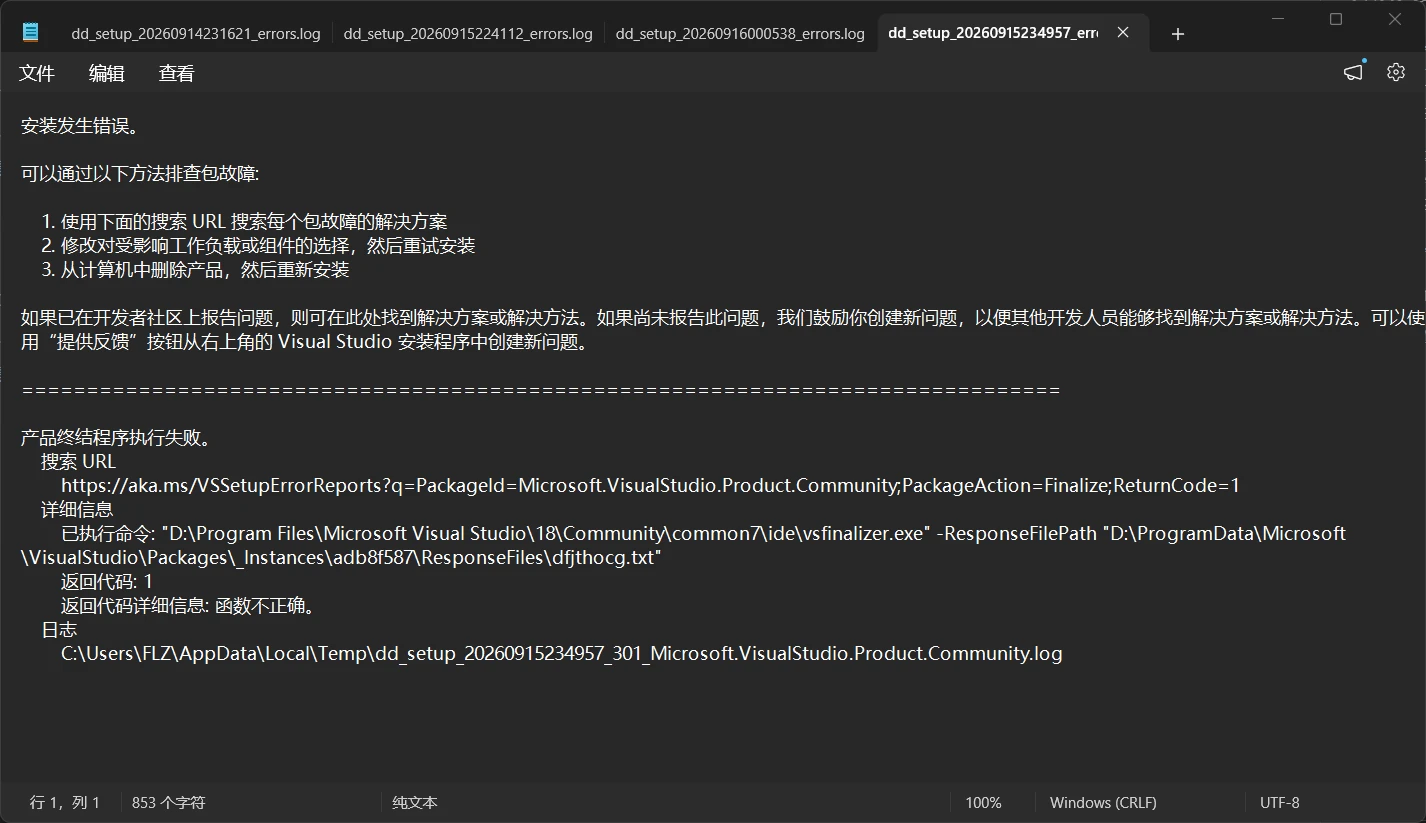1426x823 pixels.
Task: Click line 2 about 修改对受影响工作负载
Action: (258, 246)
